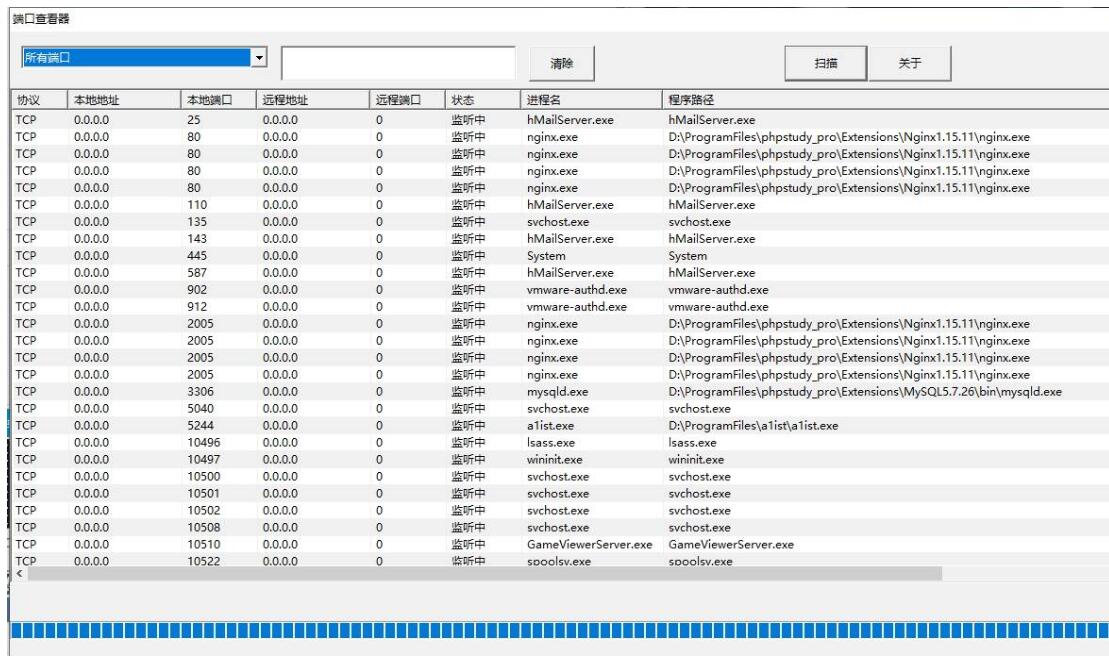Screen dimensions: 1109x656
Task: Click the search text input field
Action: 398,62
